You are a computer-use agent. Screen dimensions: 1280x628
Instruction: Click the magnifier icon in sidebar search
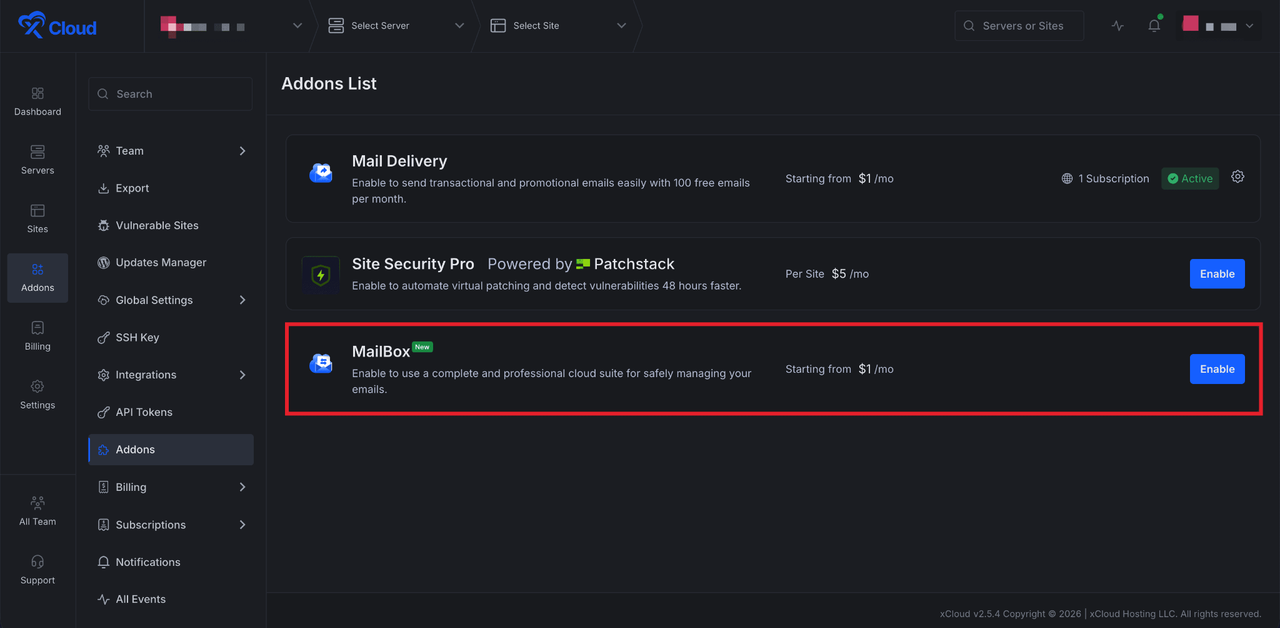pos(104,94)
